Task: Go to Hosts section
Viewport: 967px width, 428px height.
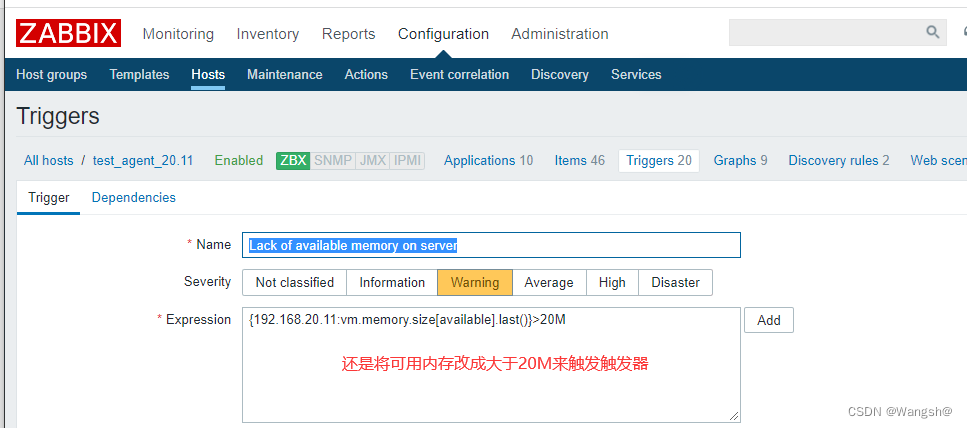Action: 208,75
